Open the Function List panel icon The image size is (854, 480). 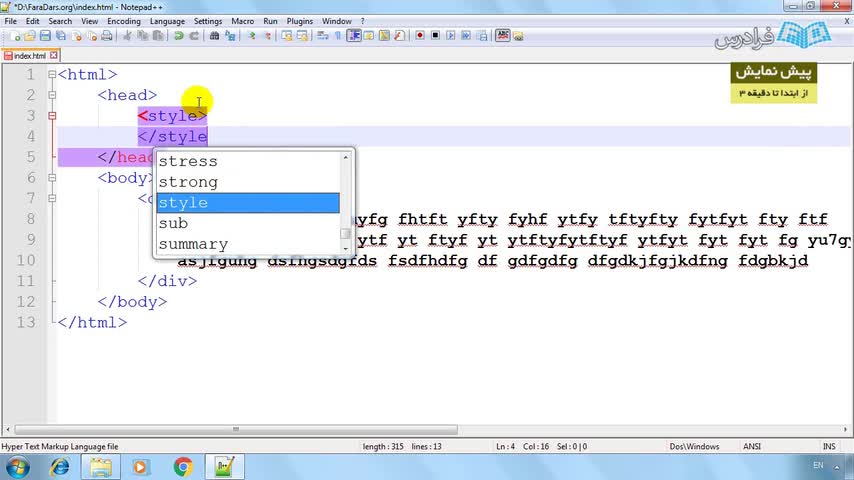[399, 36]
